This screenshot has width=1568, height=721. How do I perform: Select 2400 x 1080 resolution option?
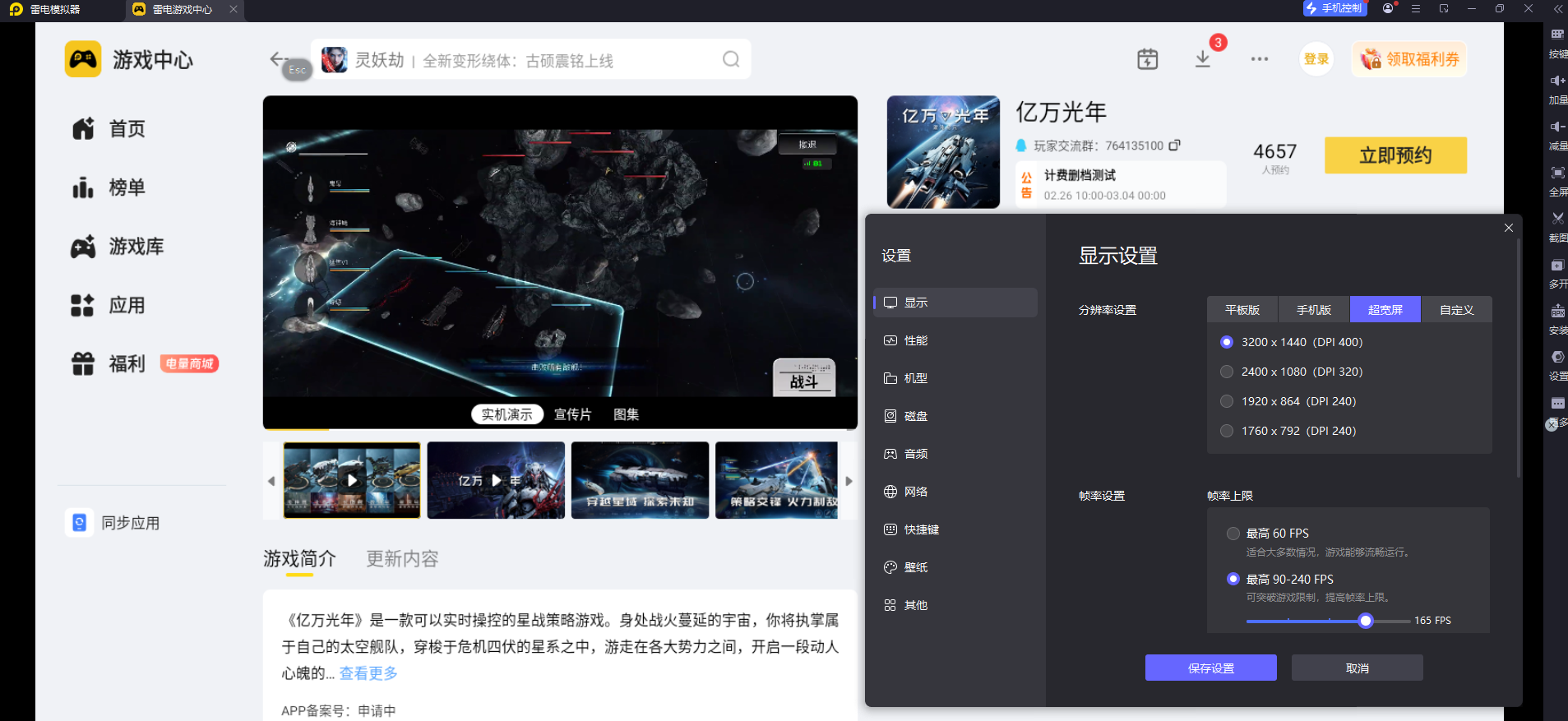tap(1227, 372)
